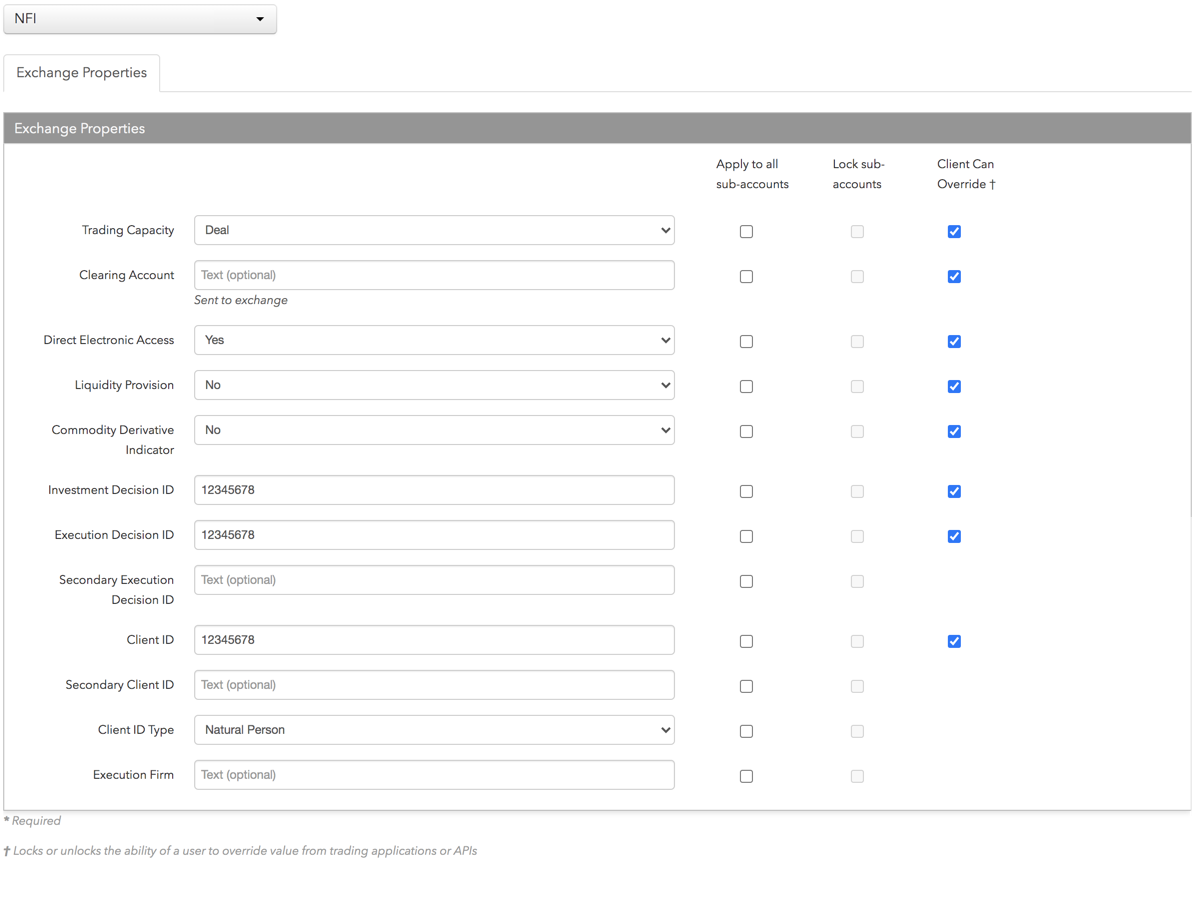Check Apply to all sub-accounts for Execution Firm

[746, 776]
